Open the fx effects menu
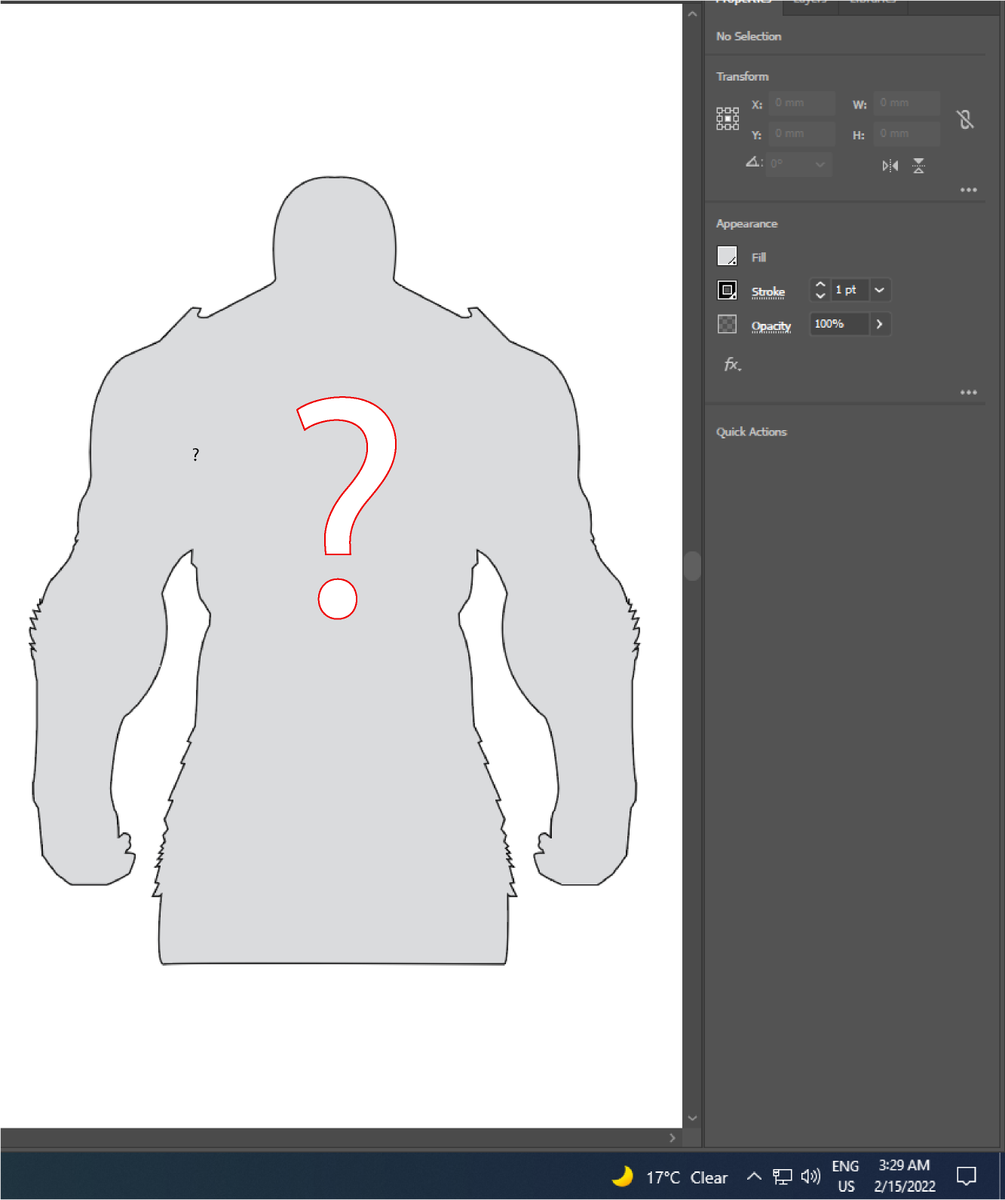The height and width of the screenshot is (1200, 1005). pos(732,365)
